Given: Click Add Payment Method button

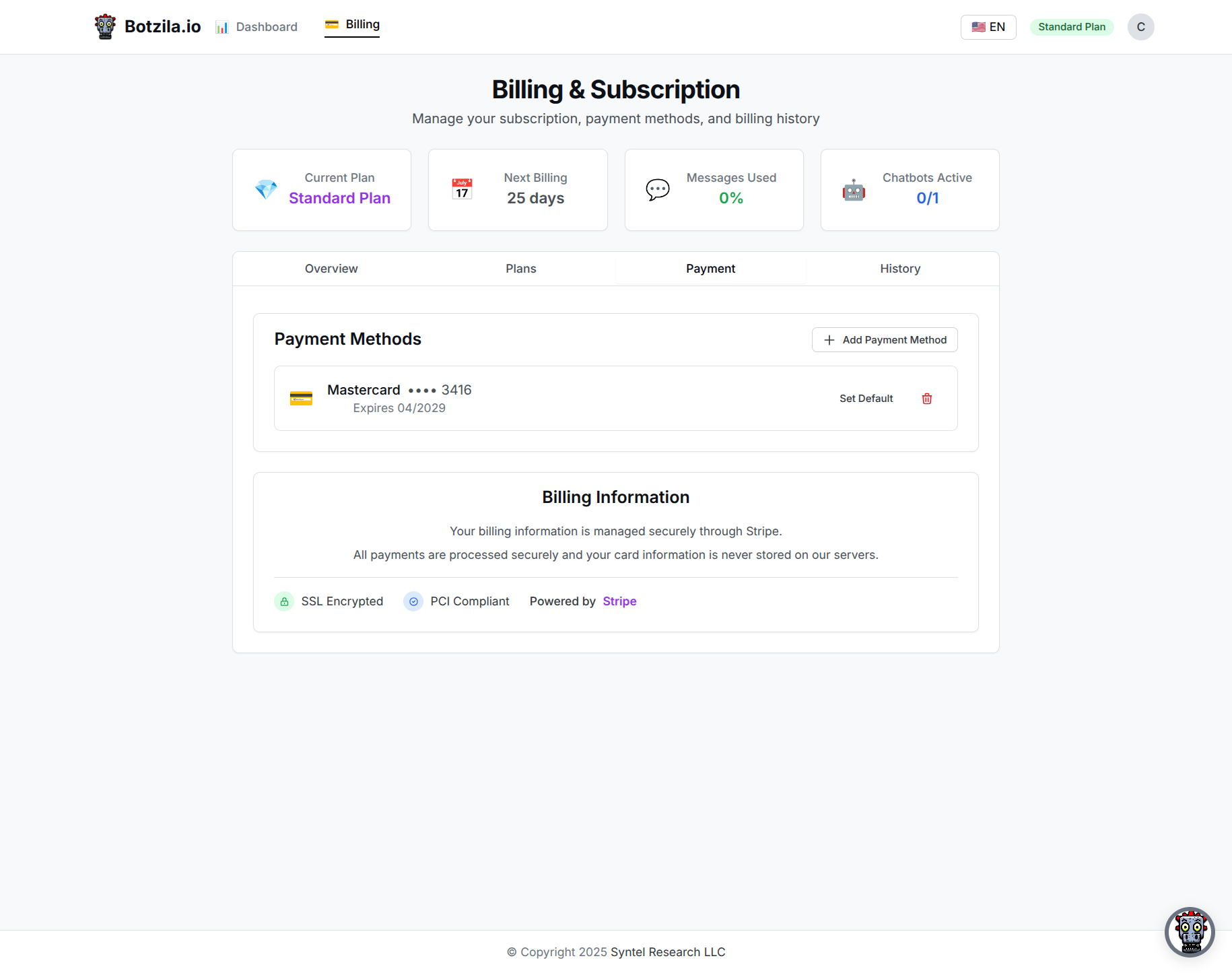Looking at the screenshot, I should point(885,340).
